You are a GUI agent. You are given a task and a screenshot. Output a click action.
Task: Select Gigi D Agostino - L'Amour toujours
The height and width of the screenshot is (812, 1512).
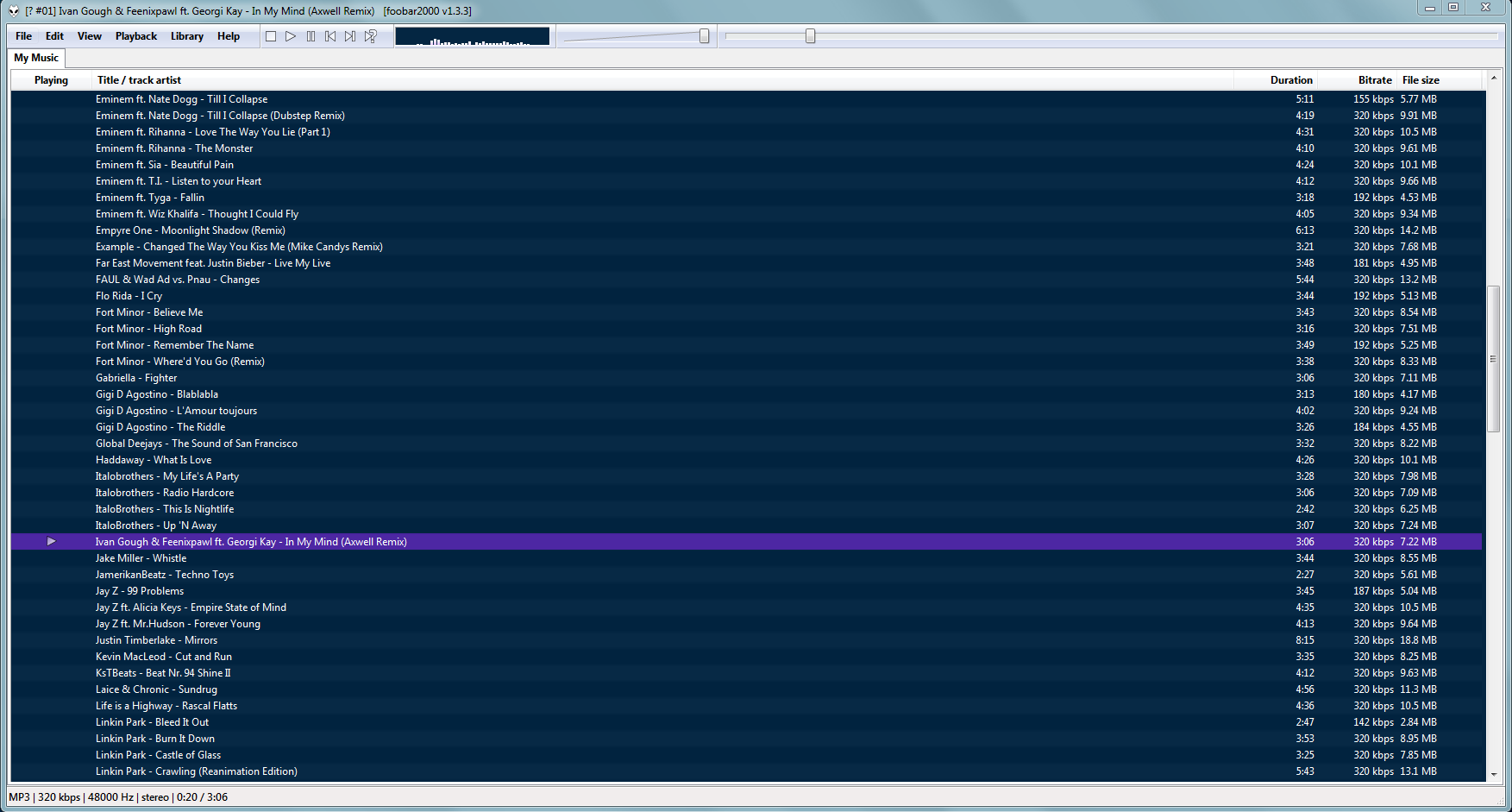[x=746, y=411]
